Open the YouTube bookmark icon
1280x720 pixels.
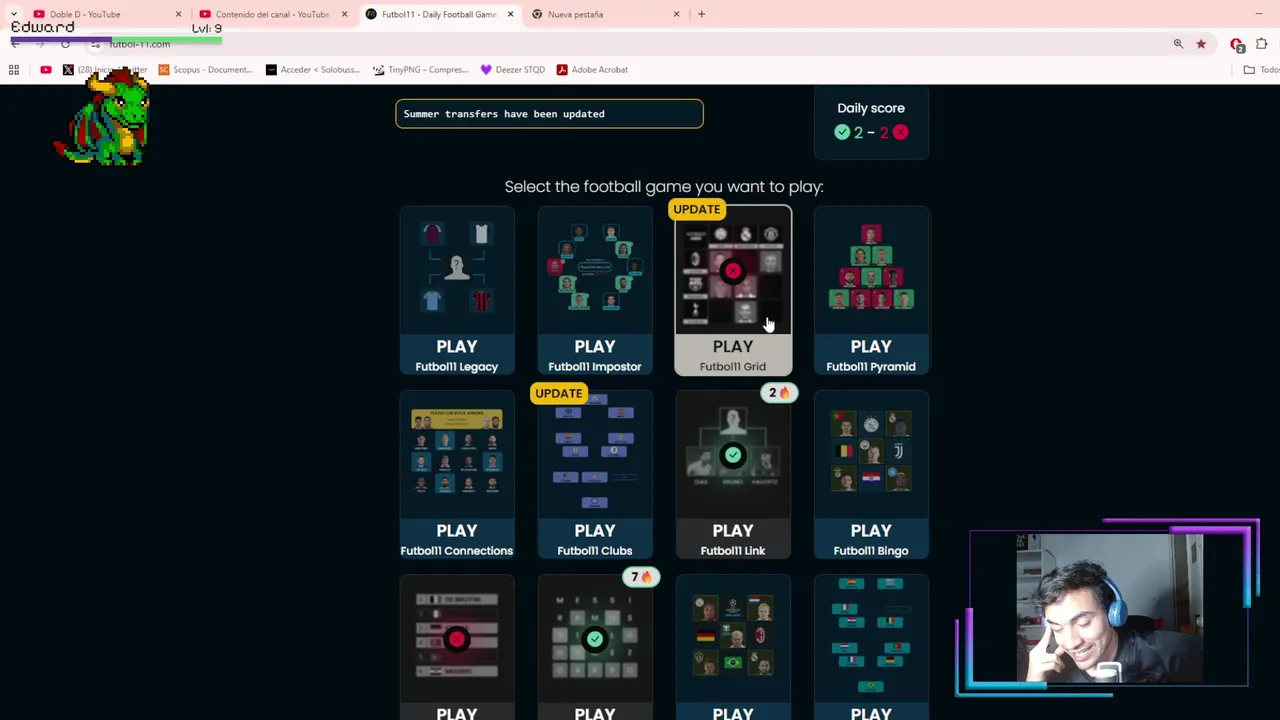pyautogui.click(x=46, y=70)
